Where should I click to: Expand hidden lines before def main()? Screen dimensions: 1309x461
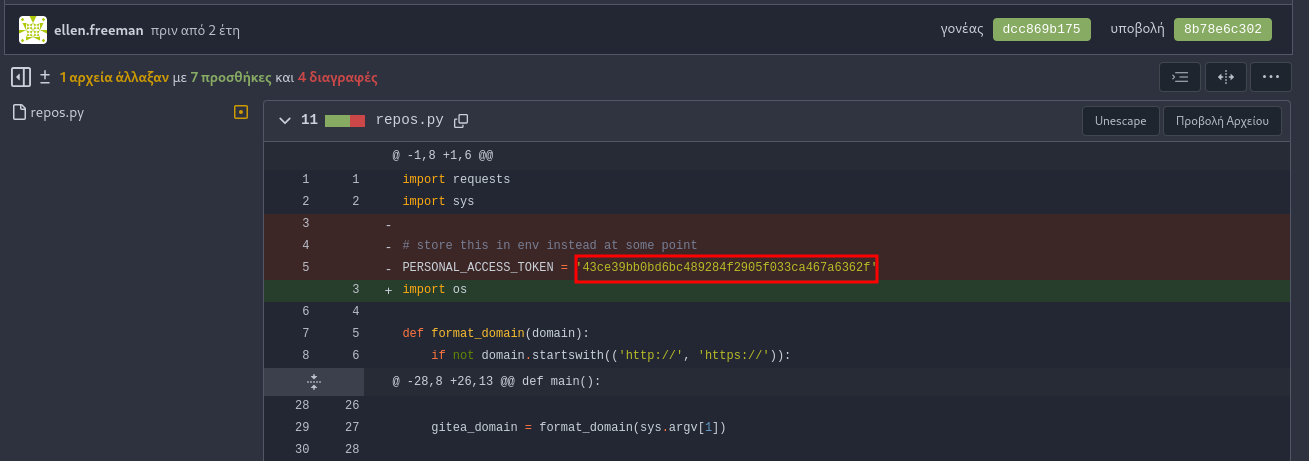click(314, 381)
